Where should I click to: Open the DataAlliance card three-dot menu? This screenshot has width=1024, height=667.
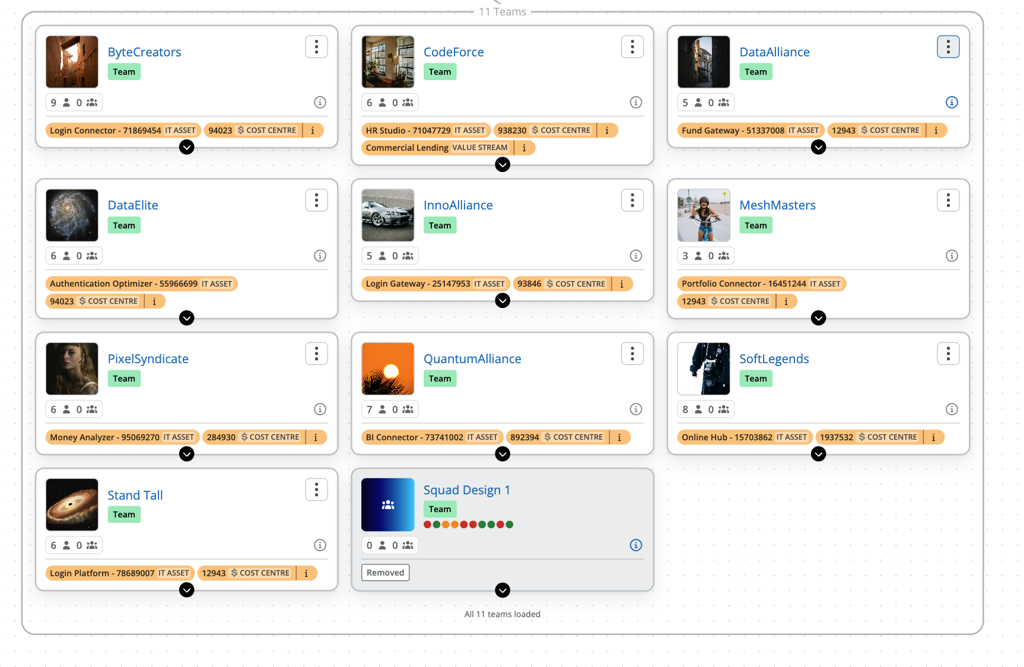click(948, 46)
